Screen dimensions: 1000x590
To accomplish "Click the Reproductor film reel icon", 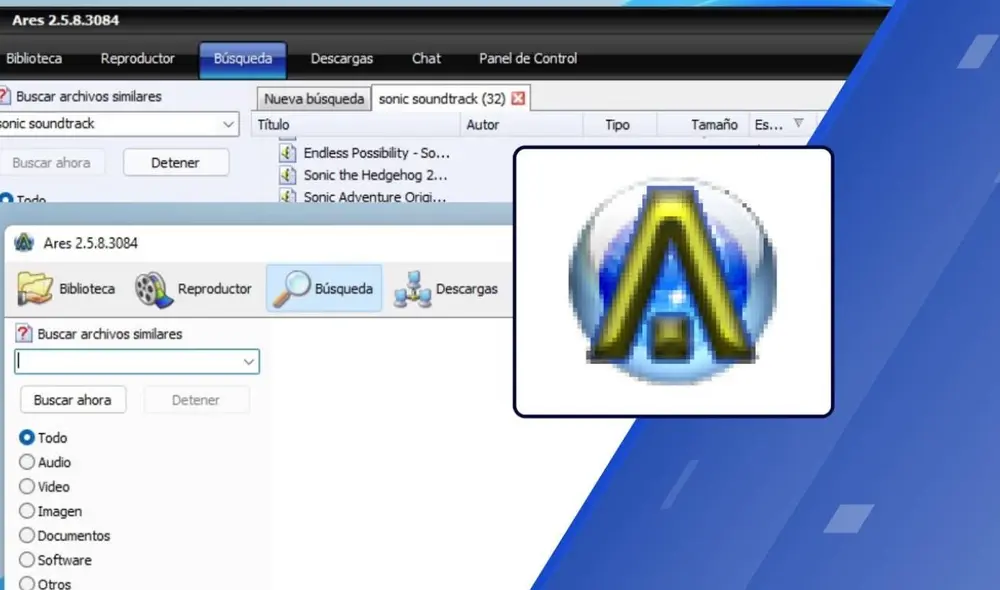I will pyautogui.click(x=153, y=288).
